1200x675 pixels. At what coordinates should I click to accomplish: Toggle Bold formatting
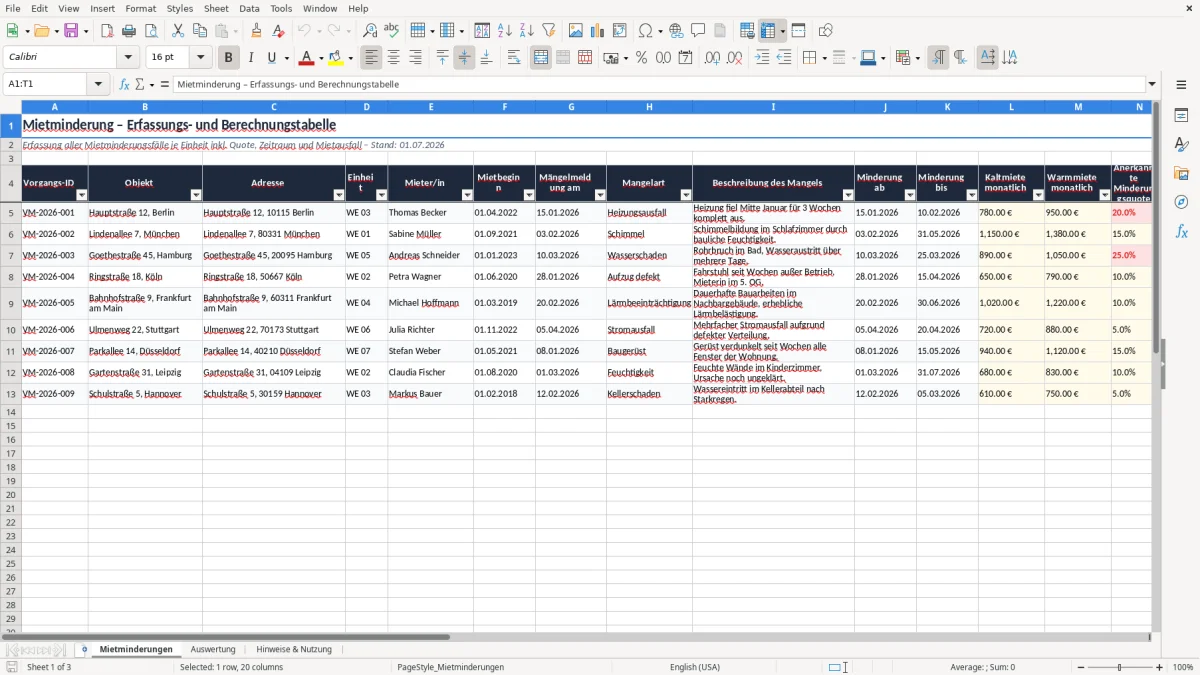(228, 58)
